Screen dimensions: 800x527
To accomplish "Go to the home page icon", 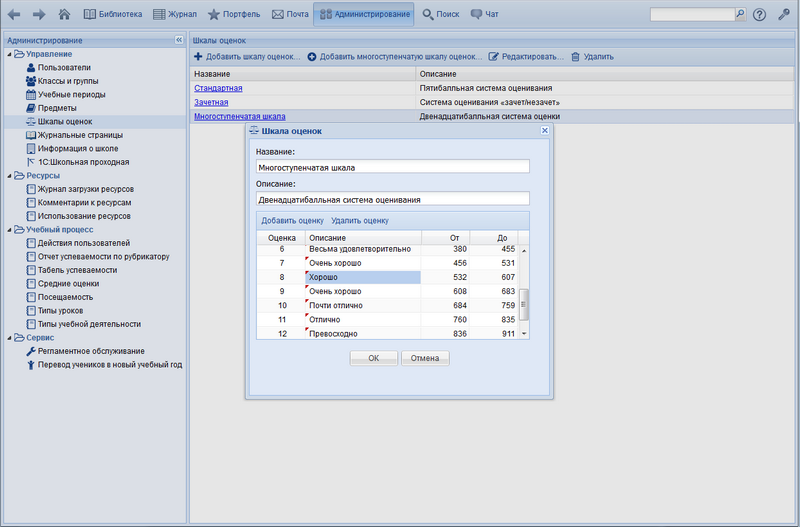I will 64,14.
